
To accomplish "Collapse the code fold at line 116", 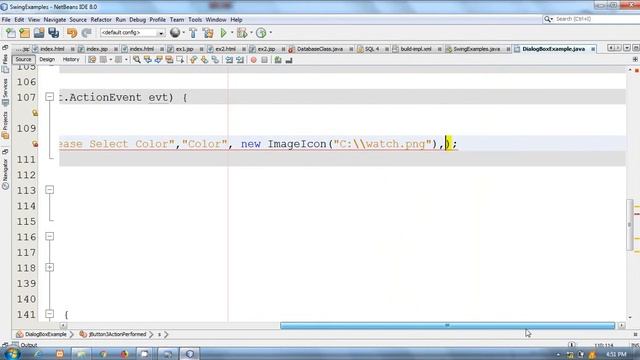I will (49, 236).
